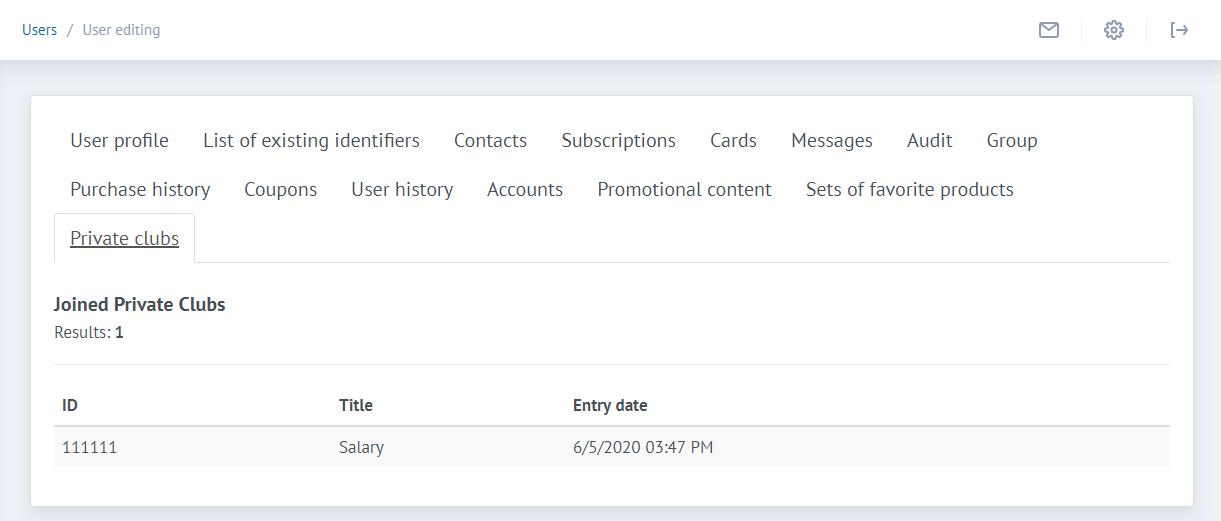The image size is (1221, 521).
Task: Go to Users breadcrumb link
Action: pyautogui.click(x=39, y=30)
